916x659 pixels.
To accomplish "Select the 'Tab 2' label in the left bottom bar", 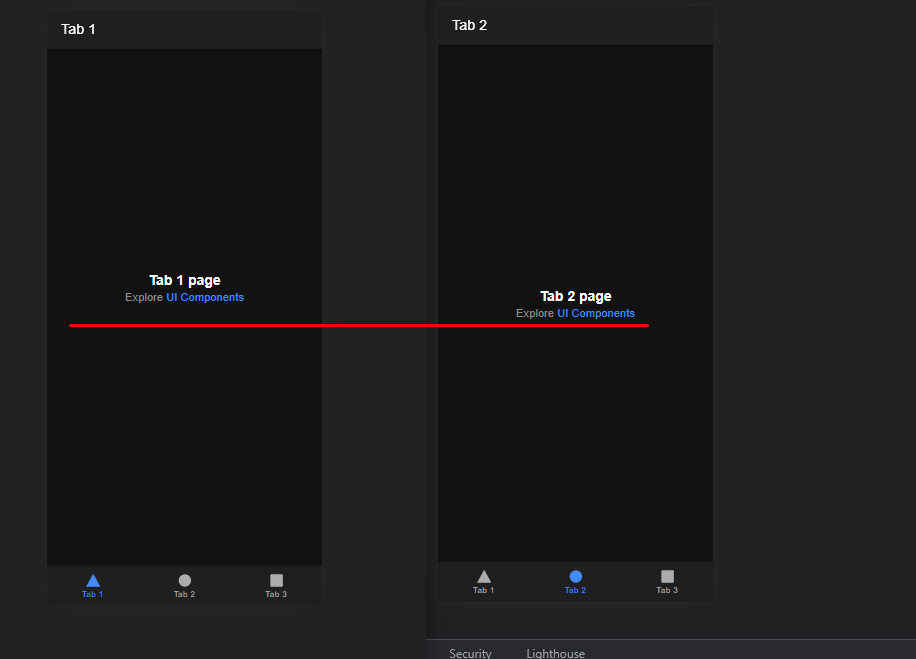I will click(185, 594).
